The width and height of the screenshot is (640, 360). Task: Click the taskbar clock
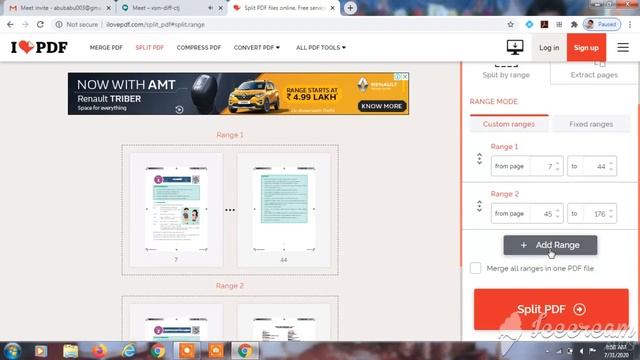[616, 351]
